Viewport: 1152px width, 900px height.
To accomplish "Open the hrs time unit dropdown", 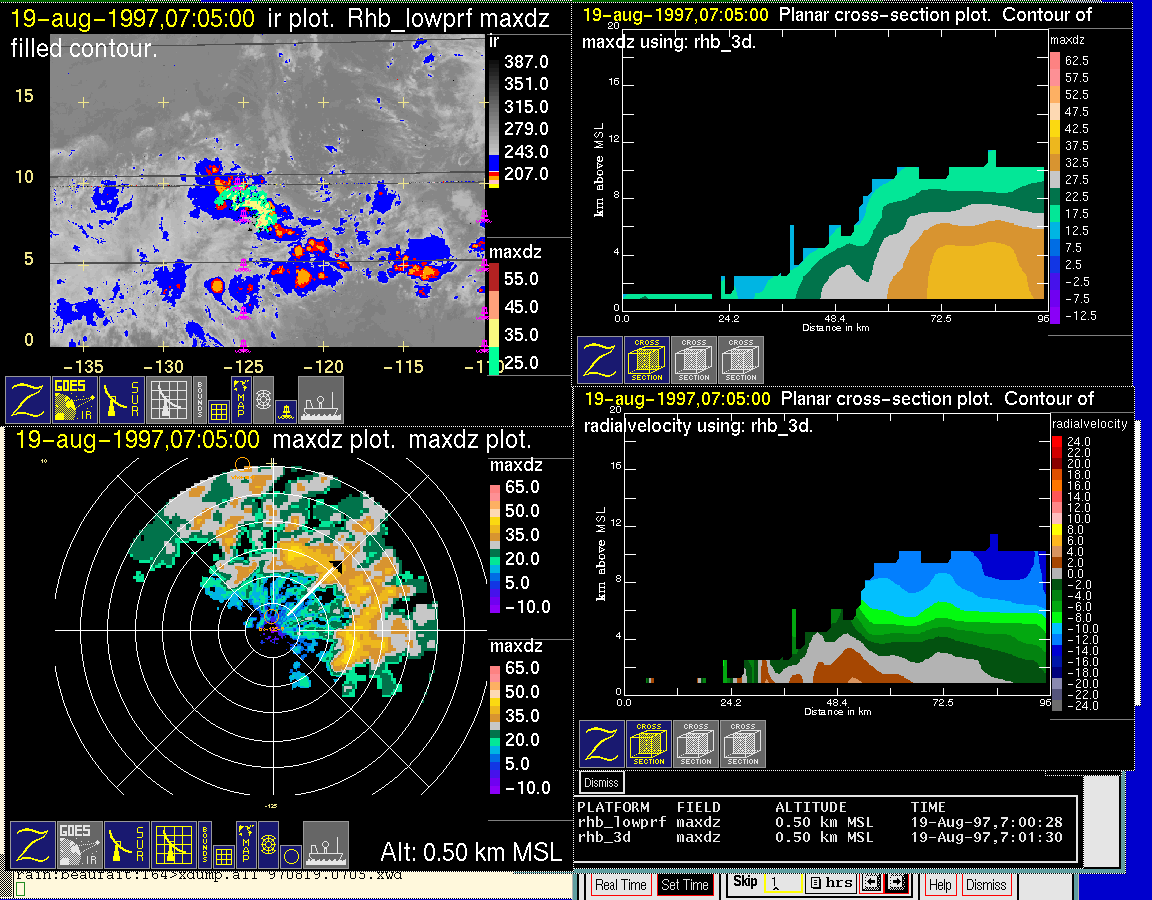I will tap(829, 883).
